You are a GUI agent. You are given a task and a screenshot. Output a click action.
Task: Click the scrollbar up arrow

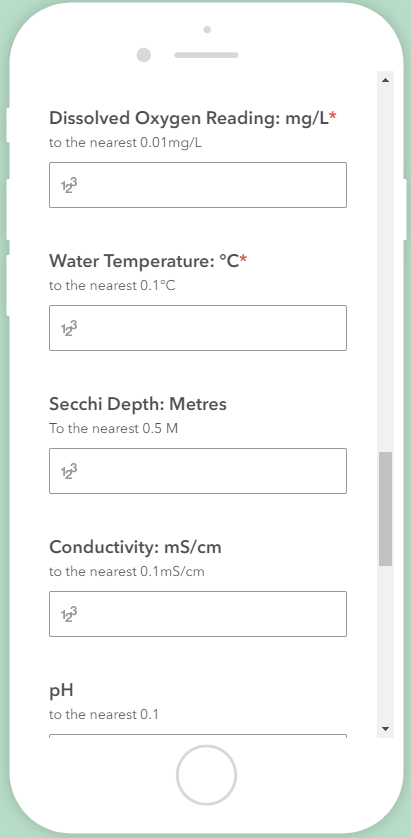coord(385,80)
